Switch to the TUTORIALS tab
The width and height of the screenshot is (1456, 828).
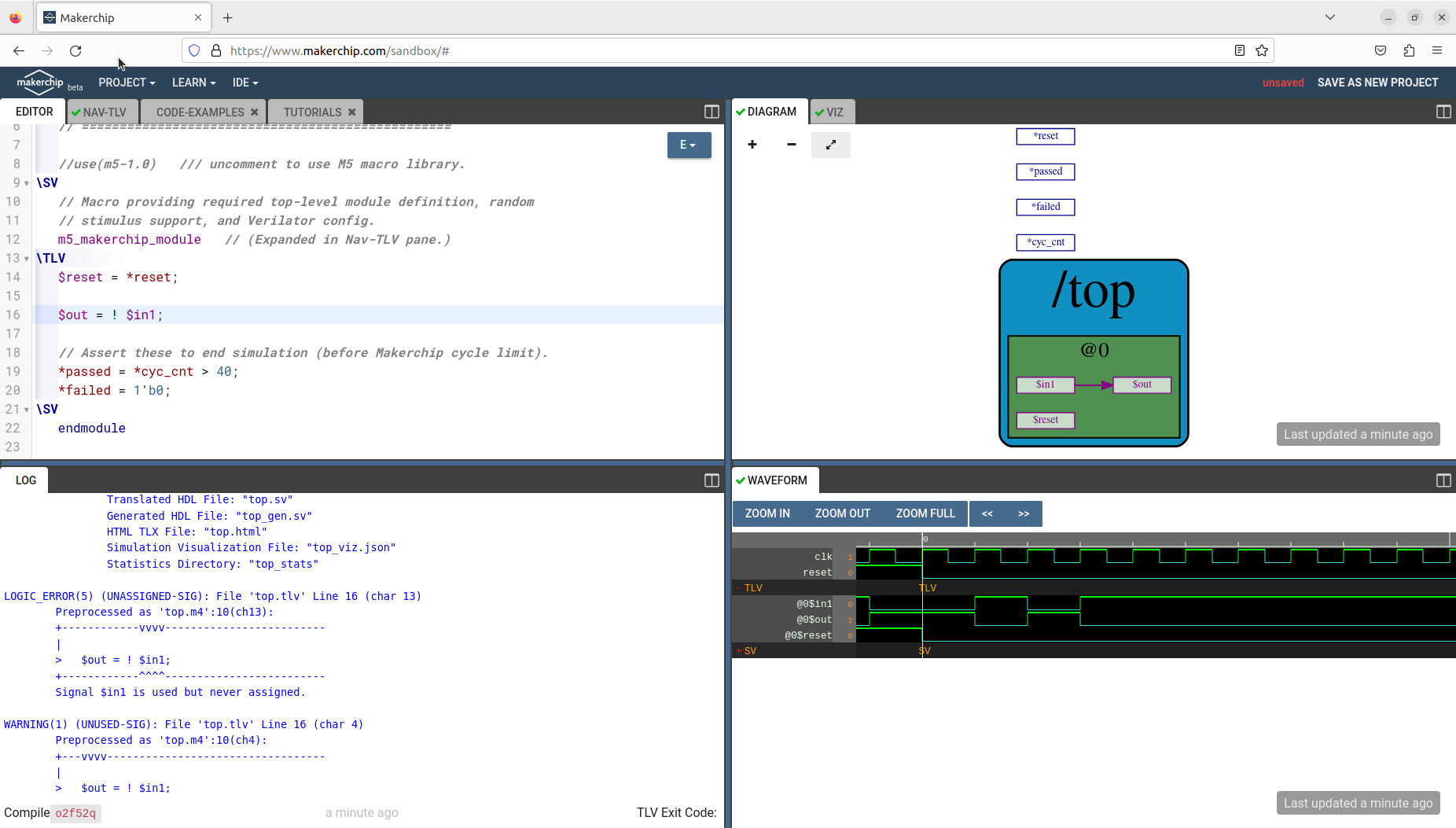click(x=313, y=112)
